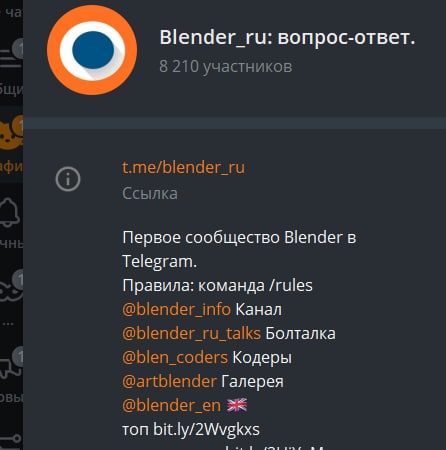Select the orange cat folder in sidebar
The image size is (446, 450).
pyautogui.click(x=11, y=133)
